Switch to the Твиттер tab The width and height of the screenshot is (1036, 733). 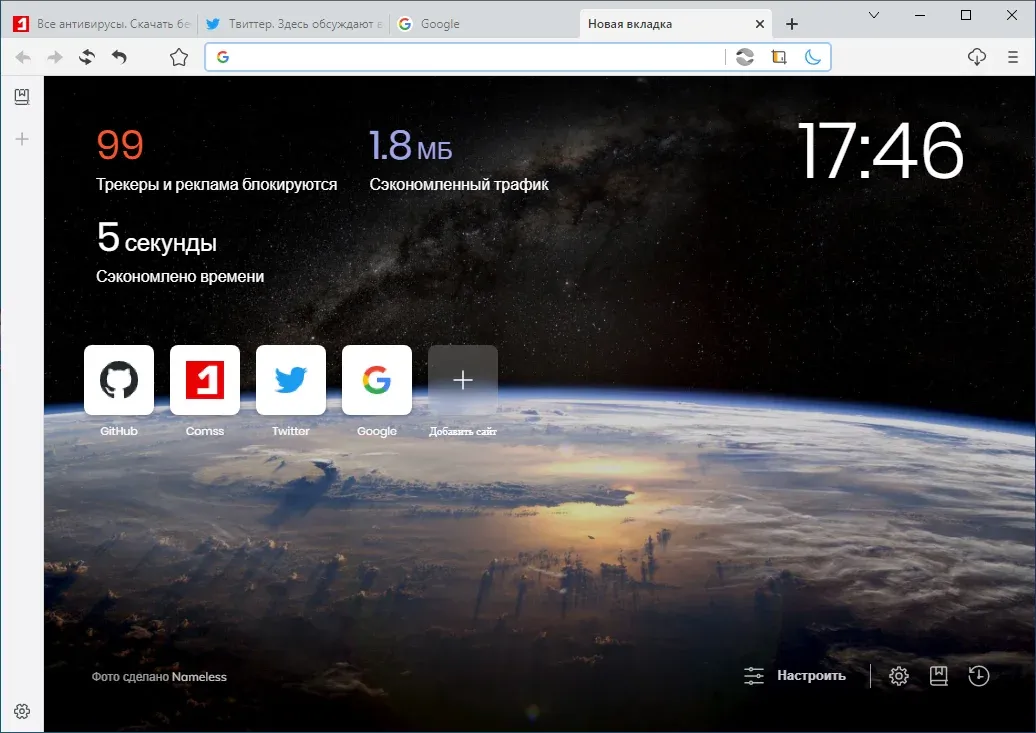point(293,24)
